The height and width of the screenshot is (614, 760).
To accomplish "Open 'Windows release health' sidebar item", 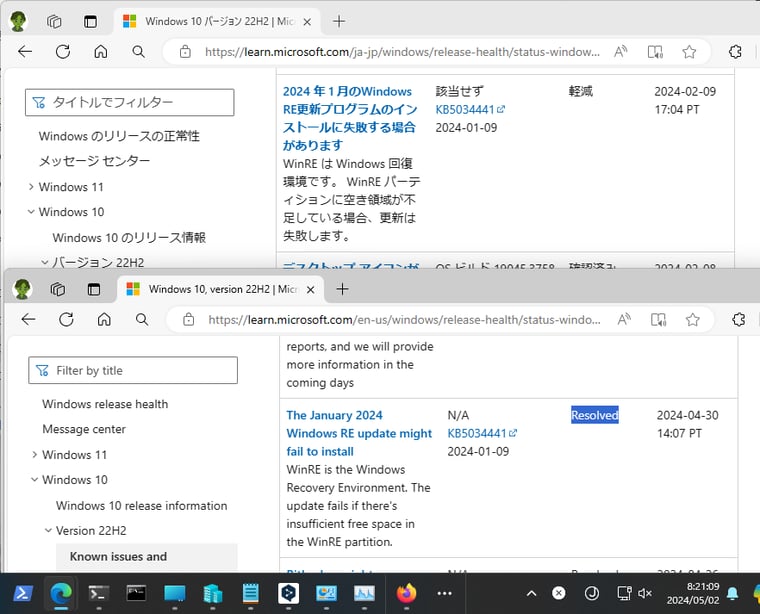I will tap(105, 404).
